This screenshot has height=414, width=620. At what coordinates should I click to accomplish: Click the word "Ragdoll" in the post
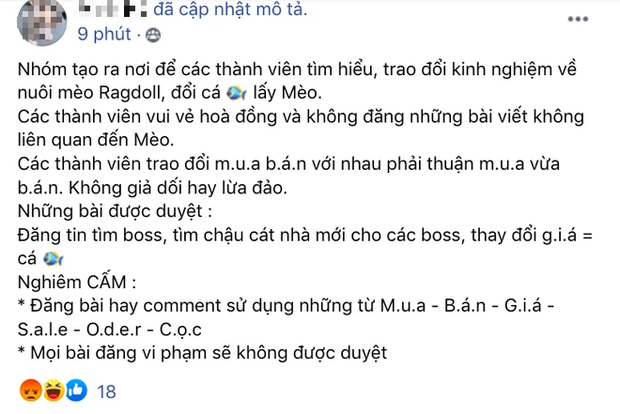[130, 93]
